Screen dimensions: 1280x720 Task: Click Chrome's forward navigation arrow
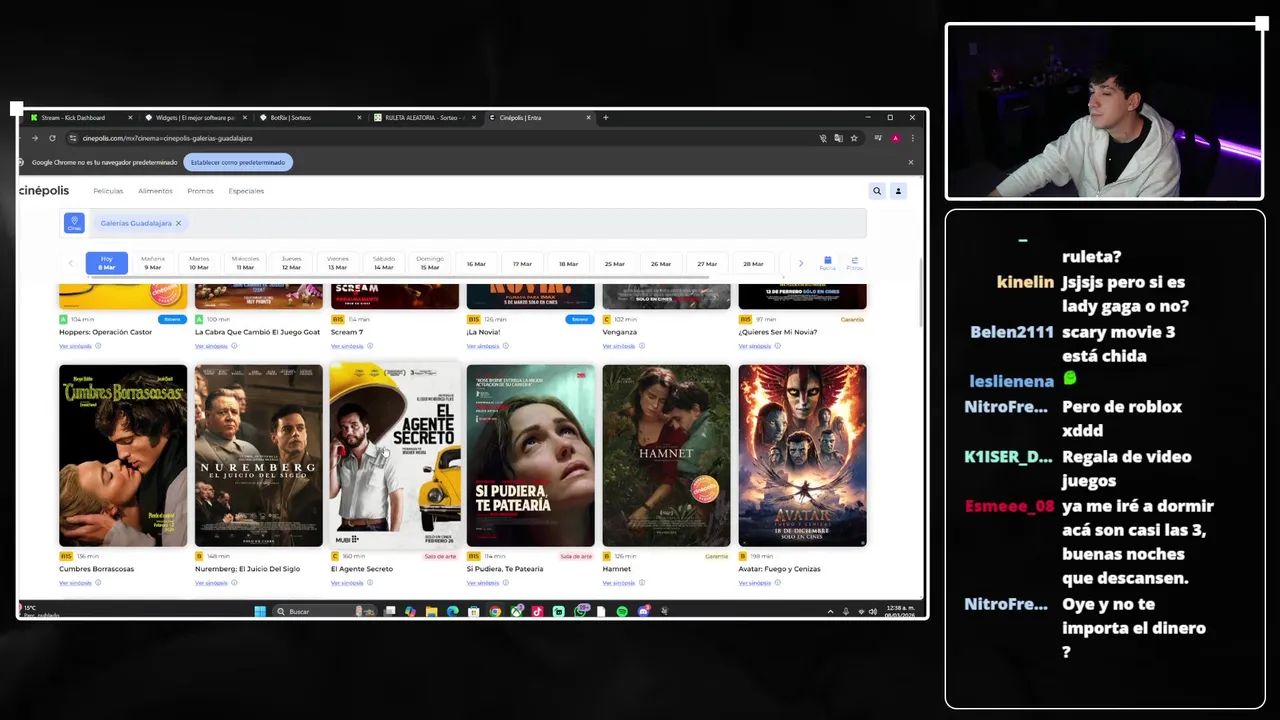(x=35, y=138)
